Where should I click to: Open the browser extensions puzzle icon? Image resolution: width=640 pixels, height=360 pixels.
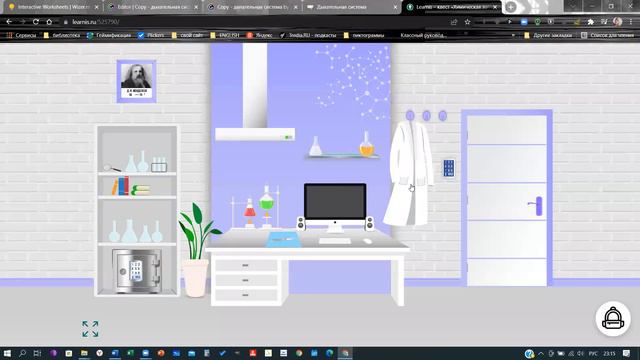(x=590, y=22)
